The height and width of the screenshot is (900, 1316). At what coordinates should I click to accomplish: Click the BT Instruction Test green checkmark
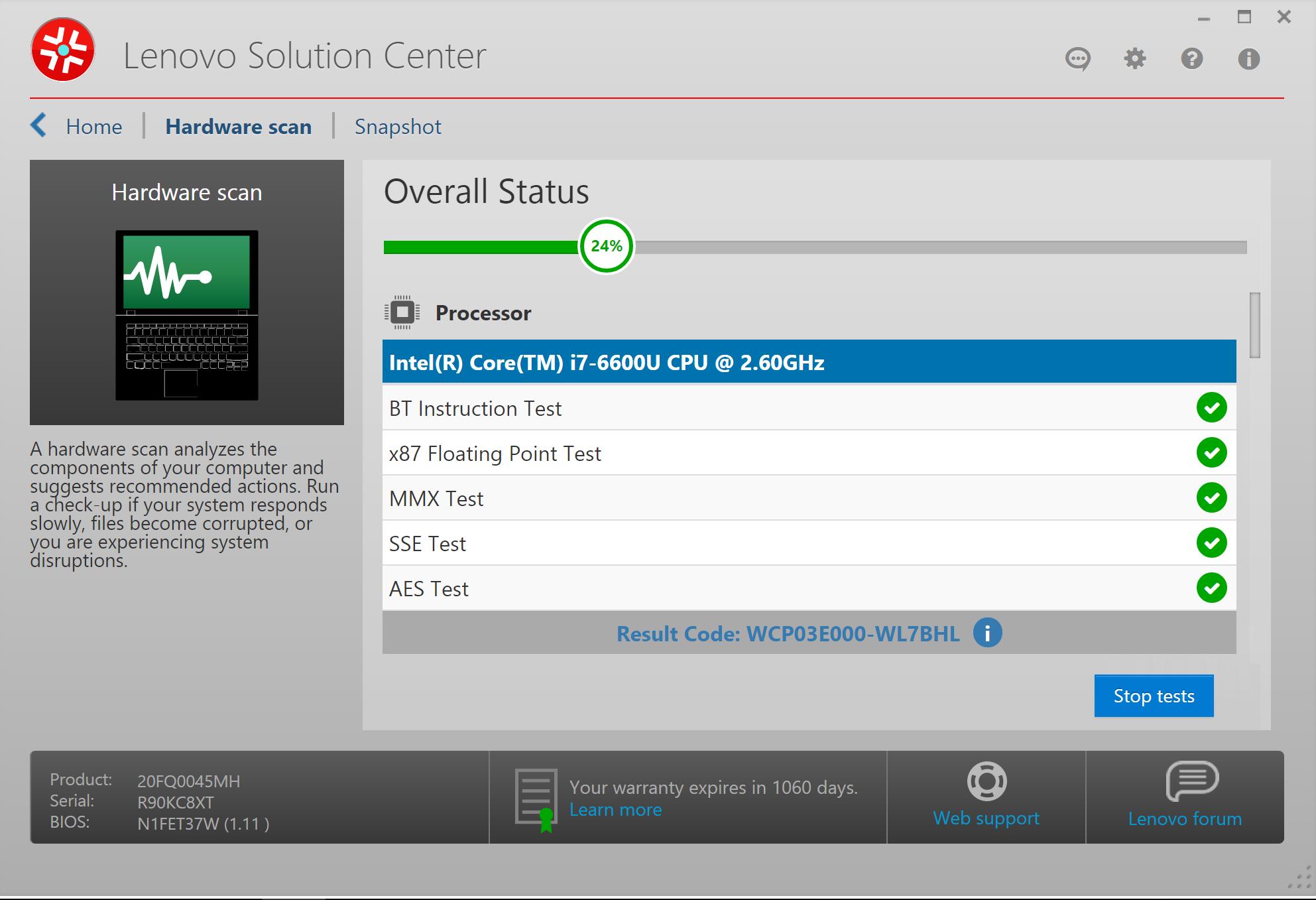(1212, 408)
